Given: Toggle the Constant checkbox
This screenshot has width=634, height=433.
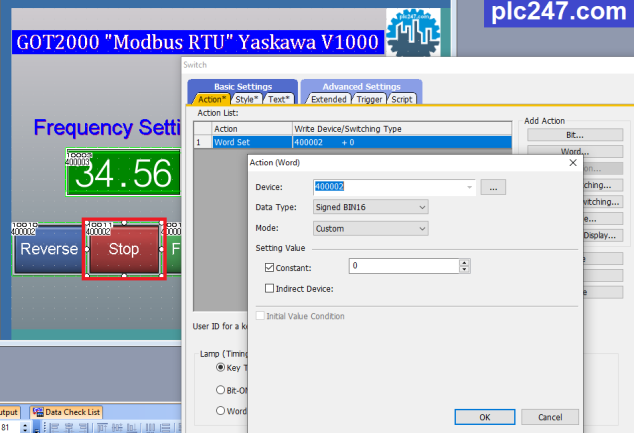Looking at the screenshot, I should [269, 267].
